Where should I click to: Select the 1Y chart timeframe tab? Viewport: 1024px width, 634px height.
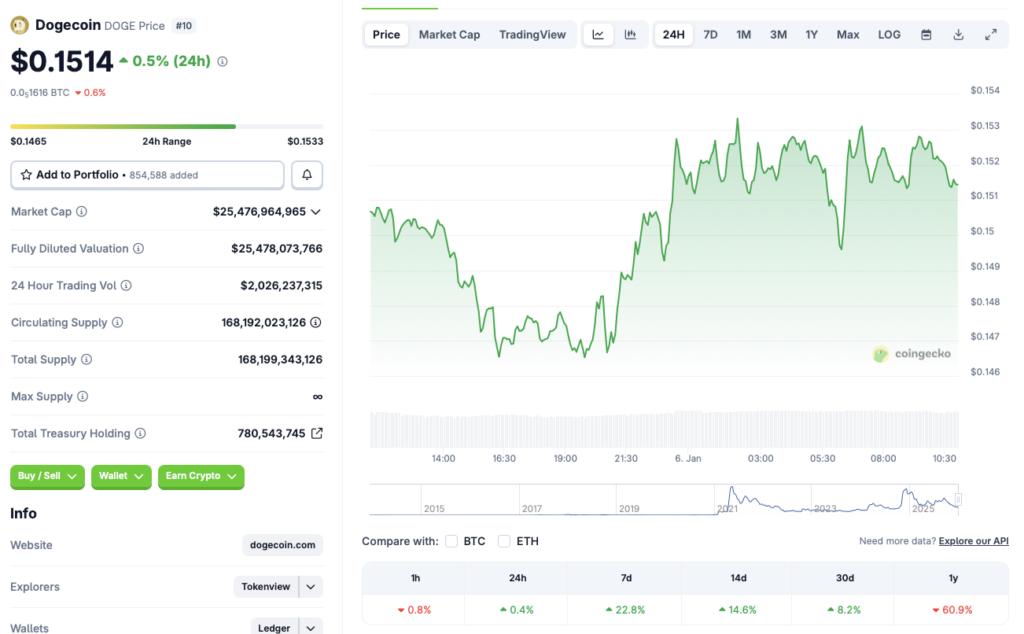[812, 33]
